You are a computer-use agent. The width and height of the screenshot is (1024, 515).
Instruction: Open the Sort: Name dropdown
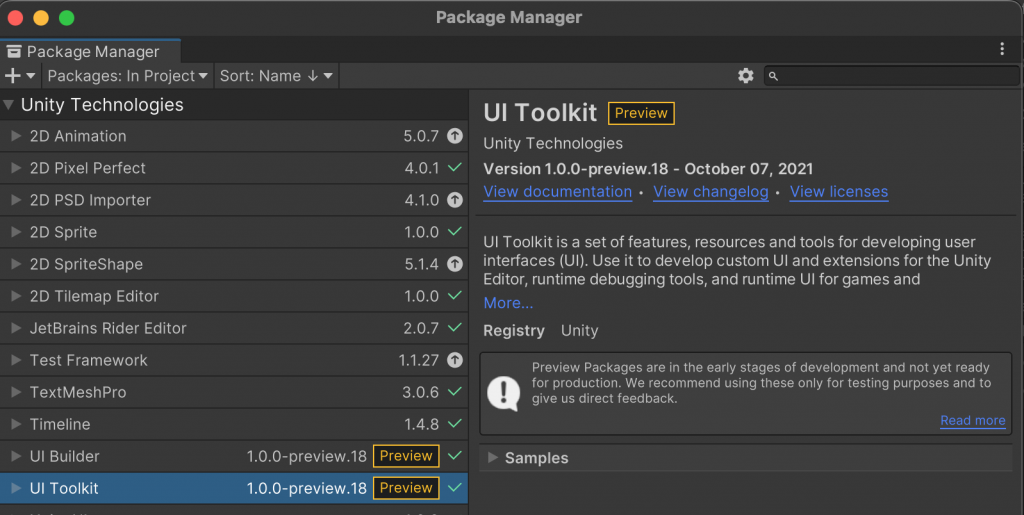tap(276, 76)
